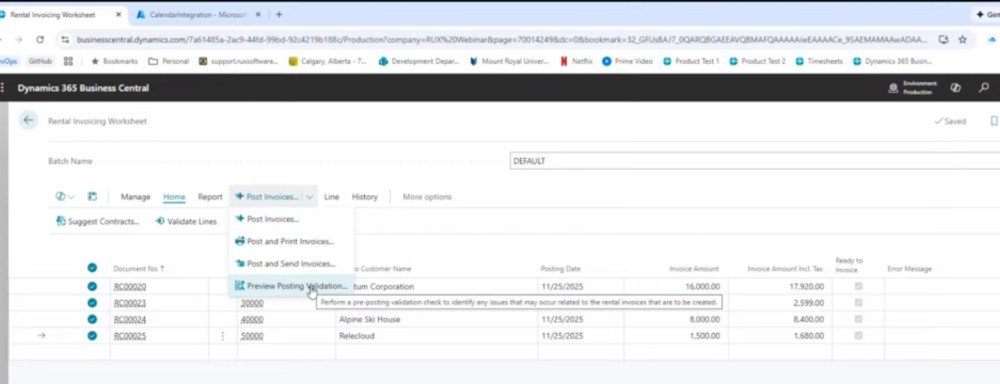
Task: Open customer number link 50000
Action: [x=252, y=336]
